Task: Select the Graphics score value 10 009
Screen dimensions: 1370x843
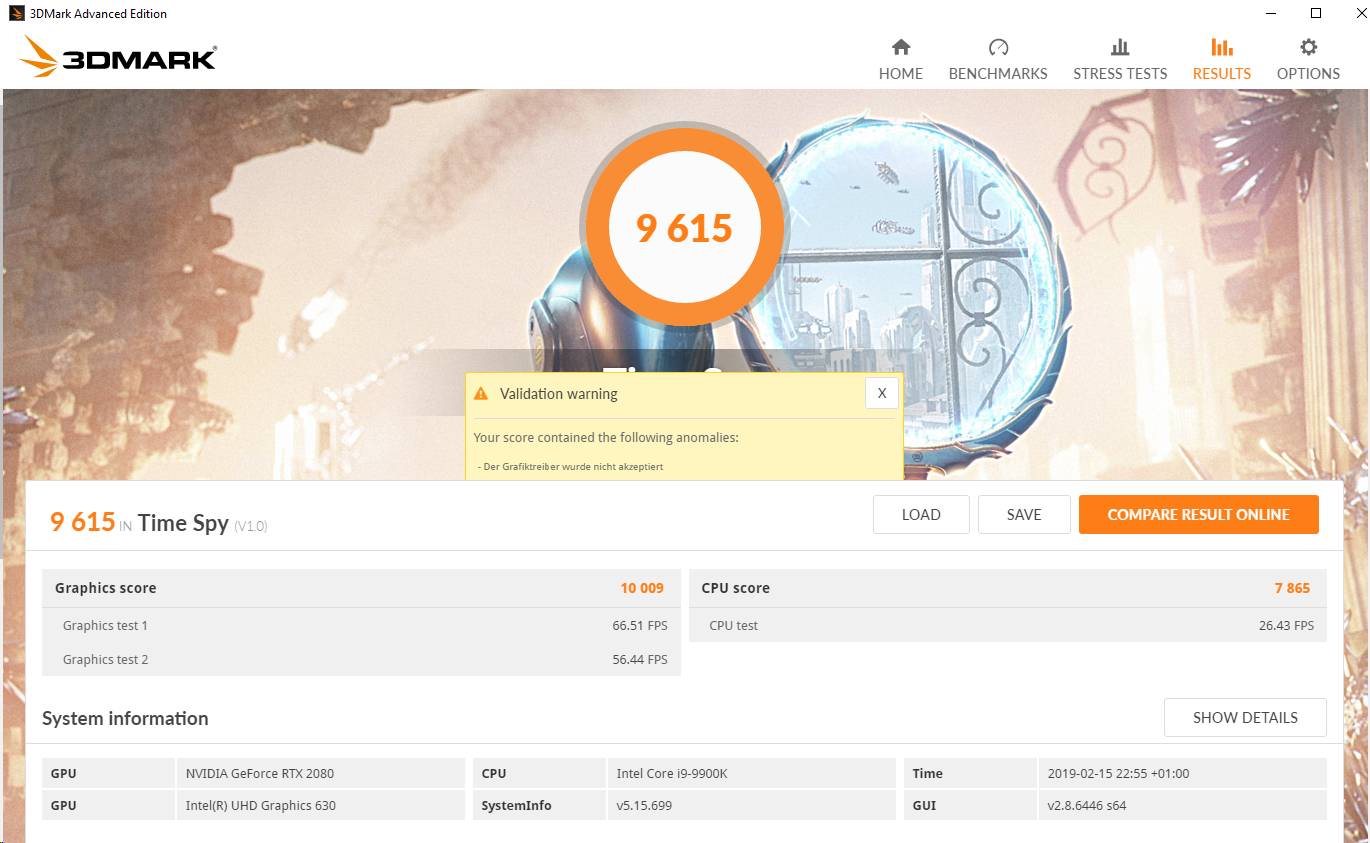Action: tap(642, 588)
